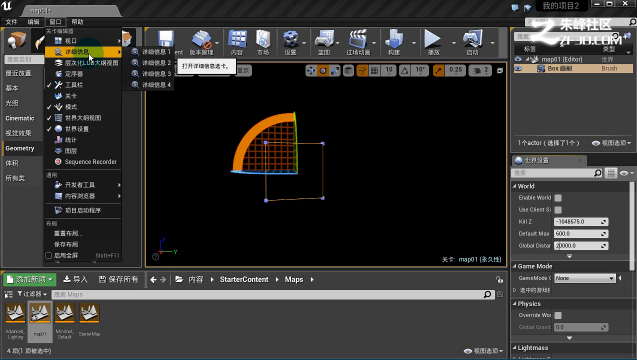Open 视图选项 dropdown in World Outliner
This screenshot has width=637, height=360.
point(611,143)
